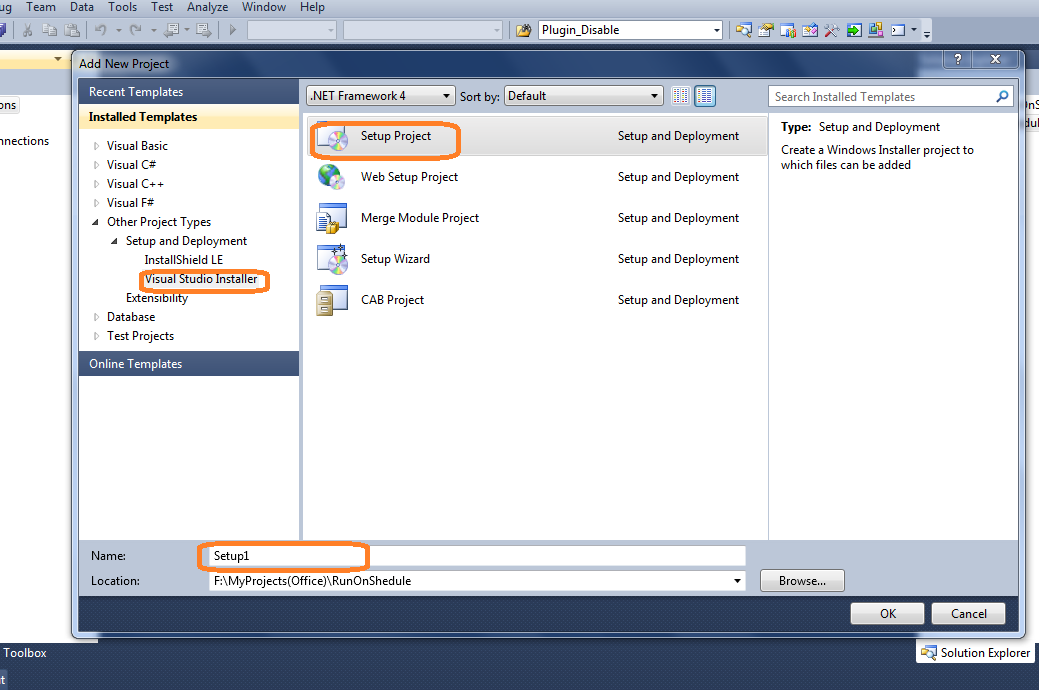The image size is (1039, 690).
Task: Open the Window menu
Action: pos(264,7)
